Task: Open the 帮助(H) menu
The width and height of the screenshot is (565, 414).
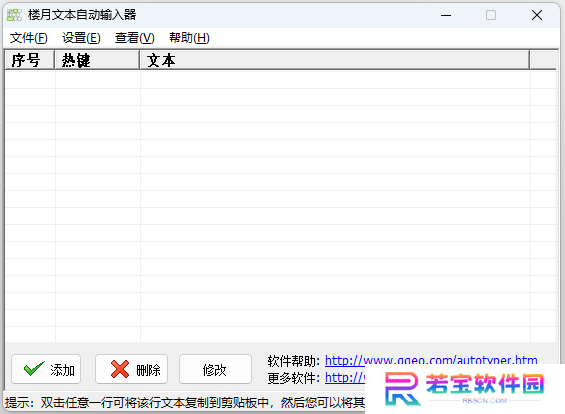Action: [189, 38]
